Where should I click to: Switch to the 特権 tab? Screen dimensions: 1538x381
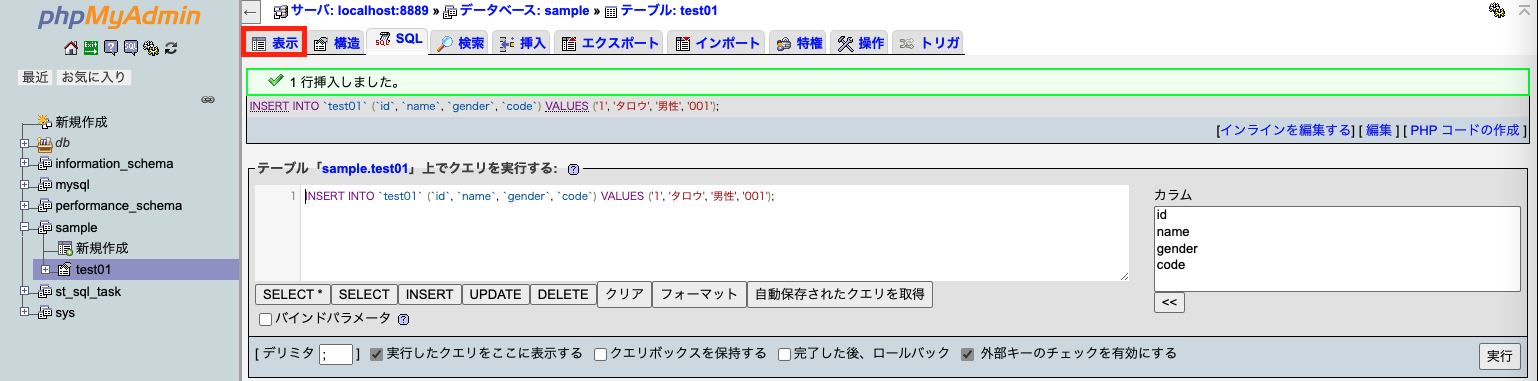798,43
